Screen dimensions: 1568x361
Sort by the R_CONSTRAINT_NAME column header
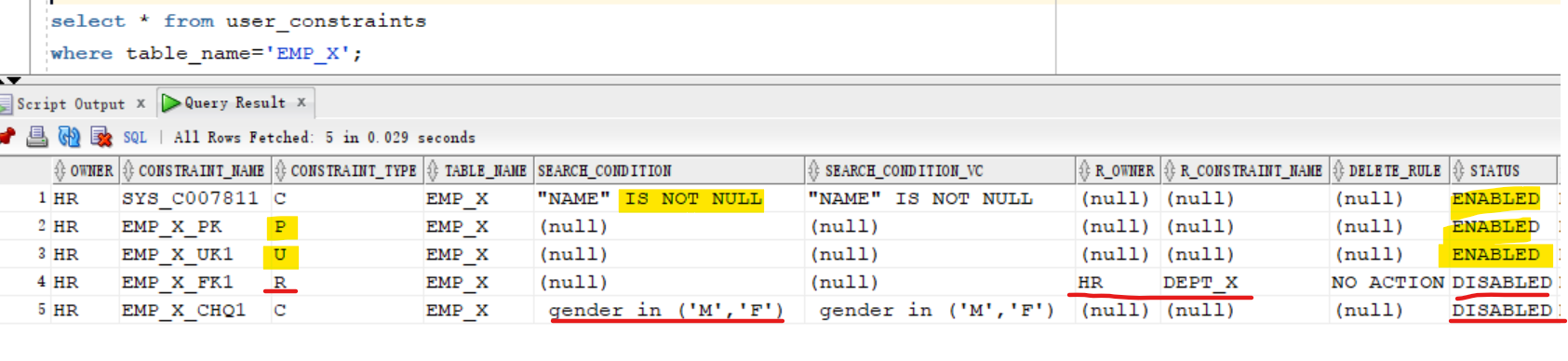click(x=1244, y=171)
